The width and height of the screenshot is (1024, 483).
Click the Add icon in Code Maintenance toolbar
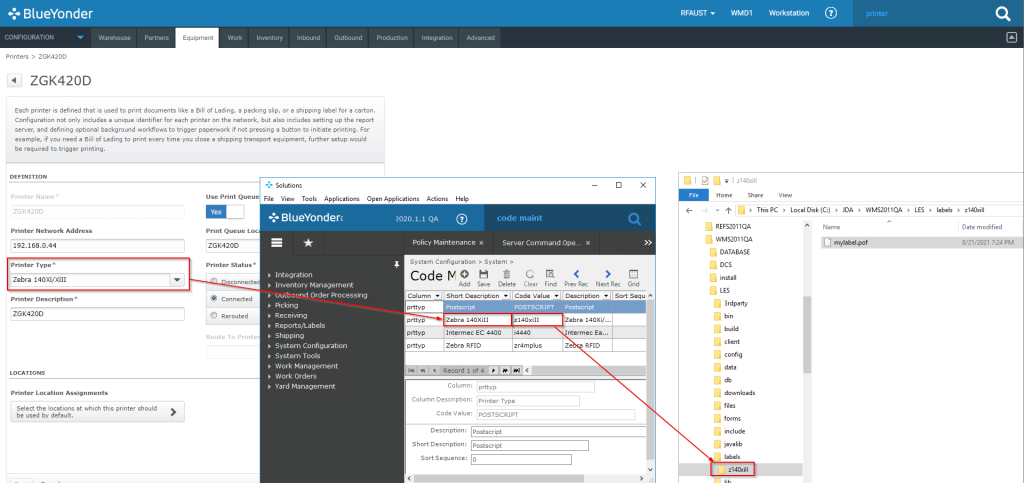(x=464, y=275)
